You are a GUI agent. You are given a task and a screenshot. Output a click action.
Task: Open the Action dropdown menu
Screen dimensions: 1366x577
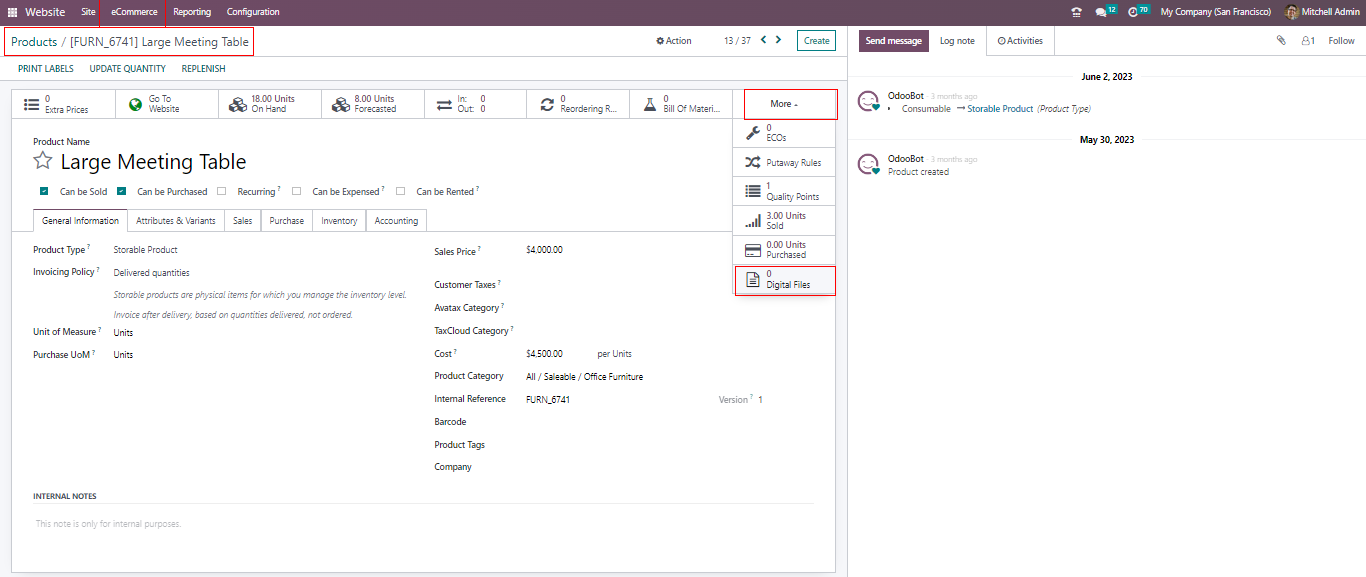(674, 41)
